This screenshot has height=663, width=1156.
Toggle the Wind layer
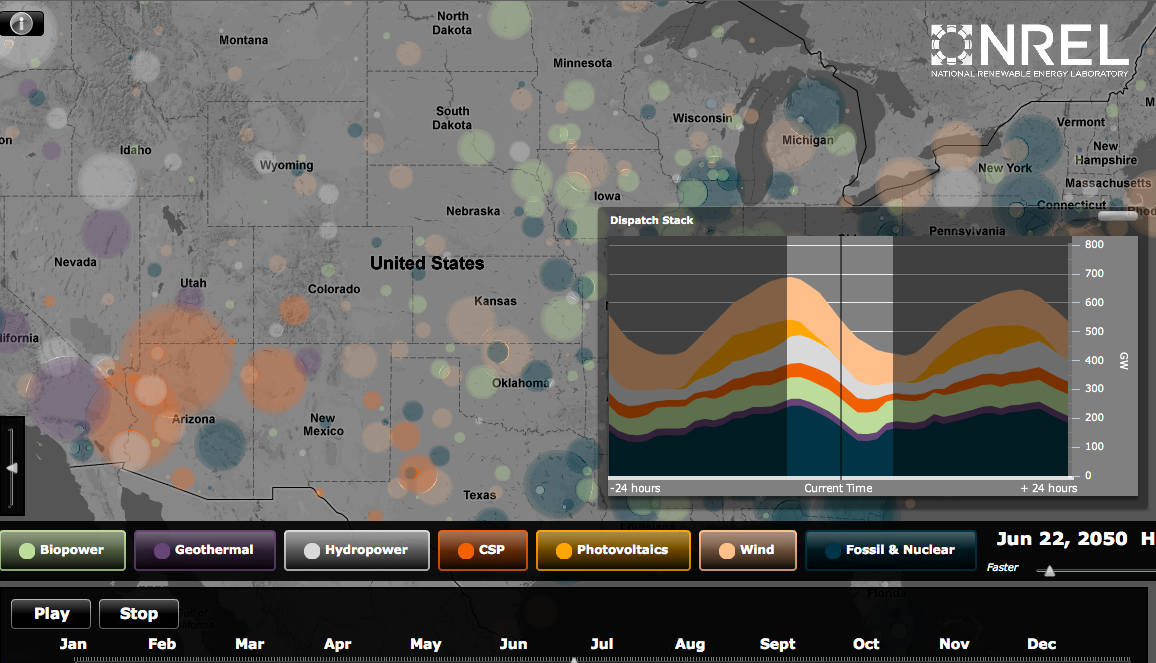pos(748,550)
